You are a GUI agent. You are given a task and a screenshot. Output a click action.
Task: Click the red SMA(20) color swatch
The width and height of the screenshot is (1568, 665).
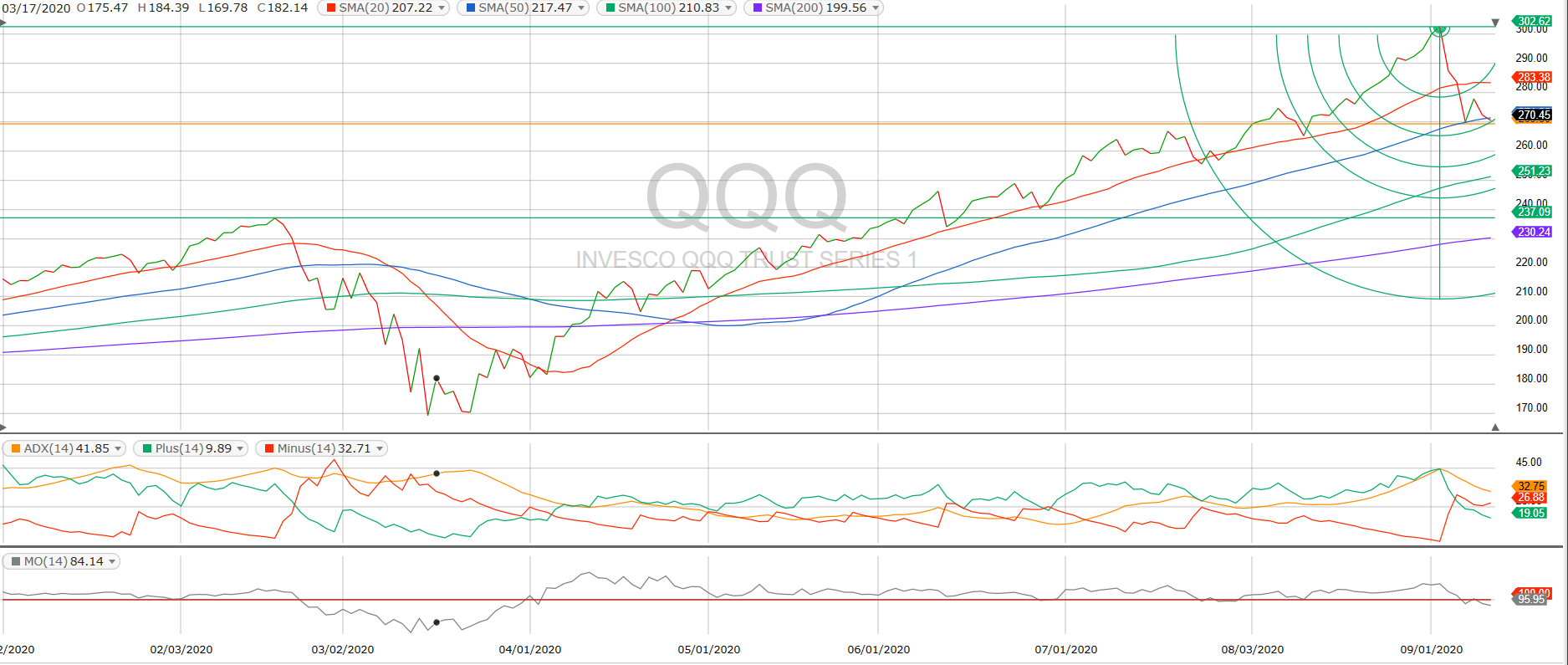pos(331,8)
